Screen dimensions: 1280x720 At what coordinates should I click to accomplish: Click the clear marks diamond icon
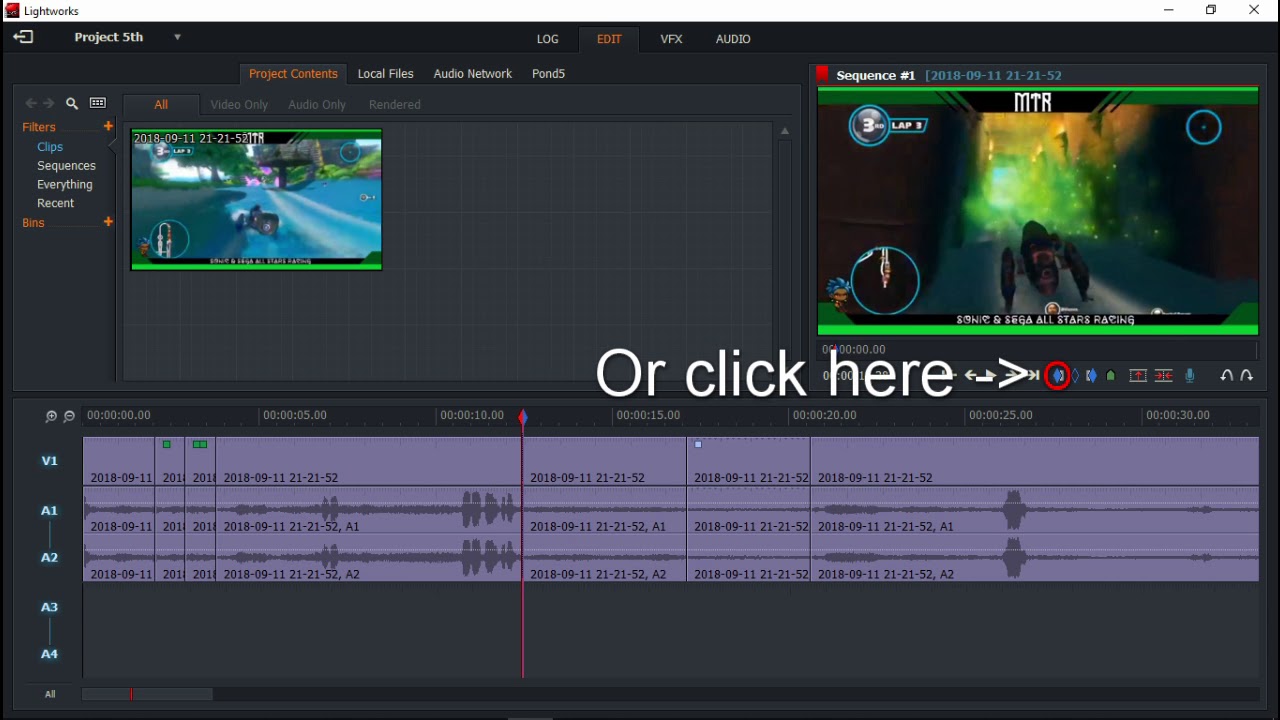tap(1075, 376)
